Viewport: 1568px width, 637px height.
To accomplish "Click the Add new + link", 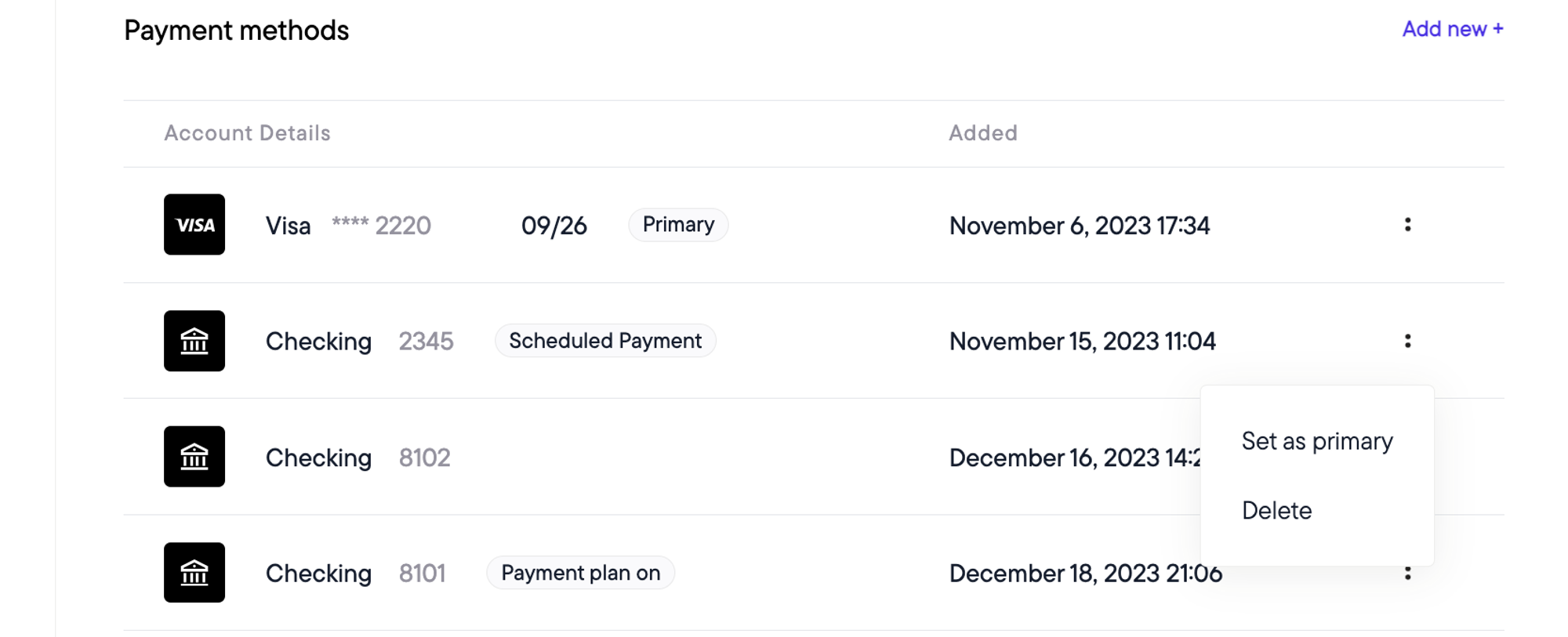I will click(1453, 29).
